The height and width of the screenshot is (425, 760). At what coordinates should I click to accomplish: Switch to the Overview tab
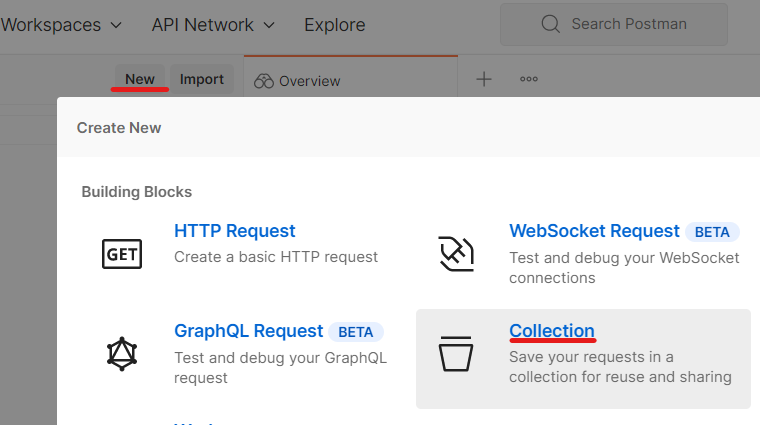[x=351, y=77]
